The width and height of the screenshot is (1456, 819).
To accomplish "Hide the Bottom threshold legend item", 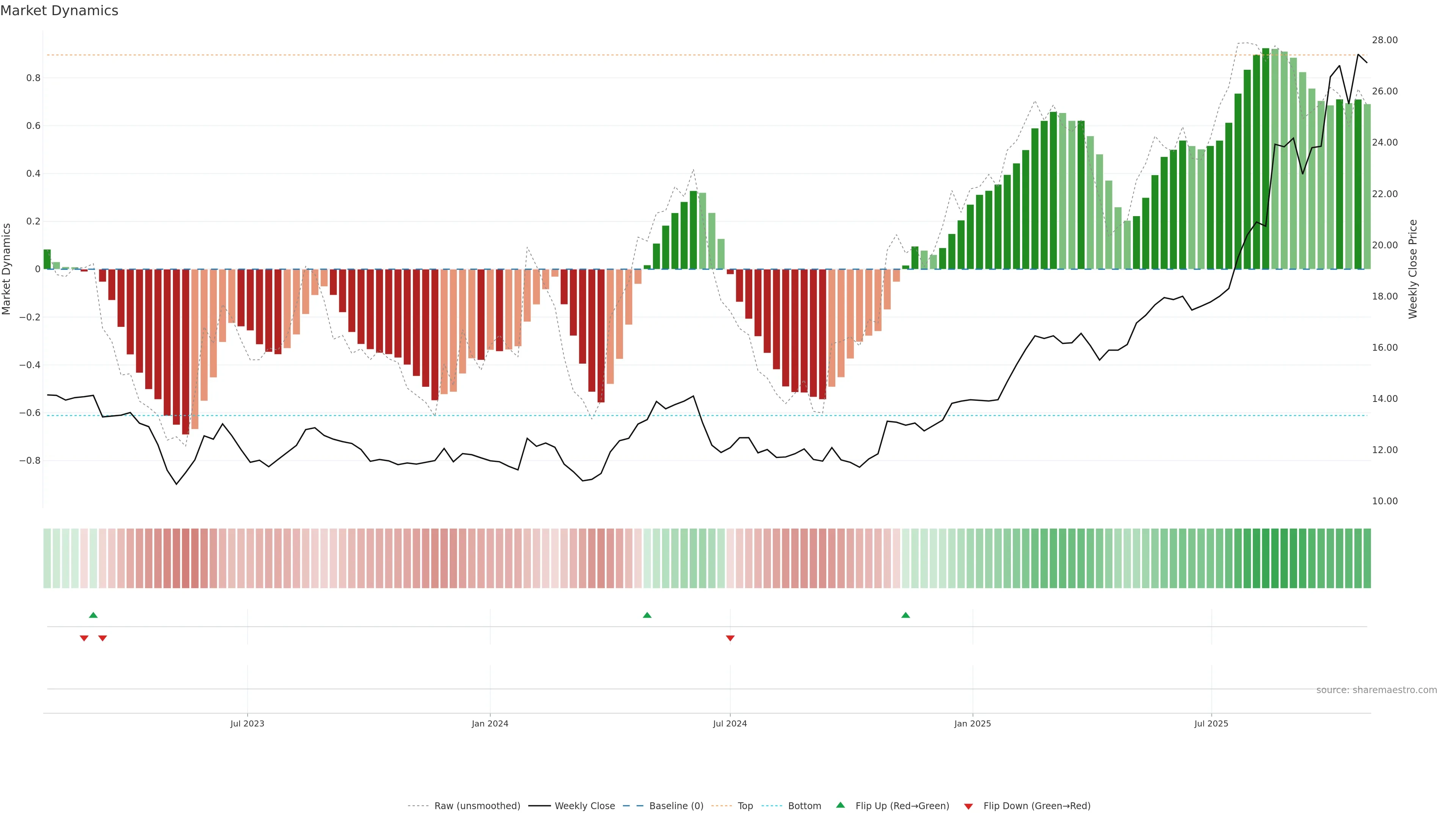I will coord(804,805).
